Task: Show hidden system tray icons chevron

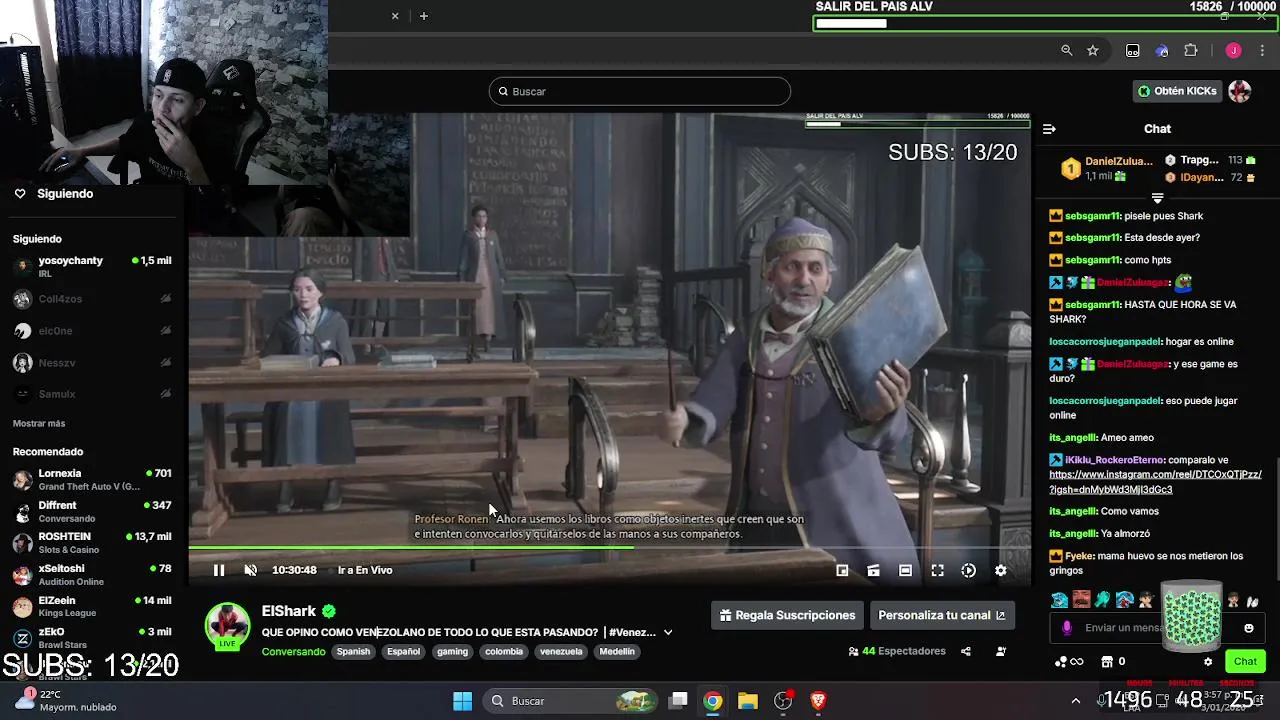Action: coord(1076,701)
